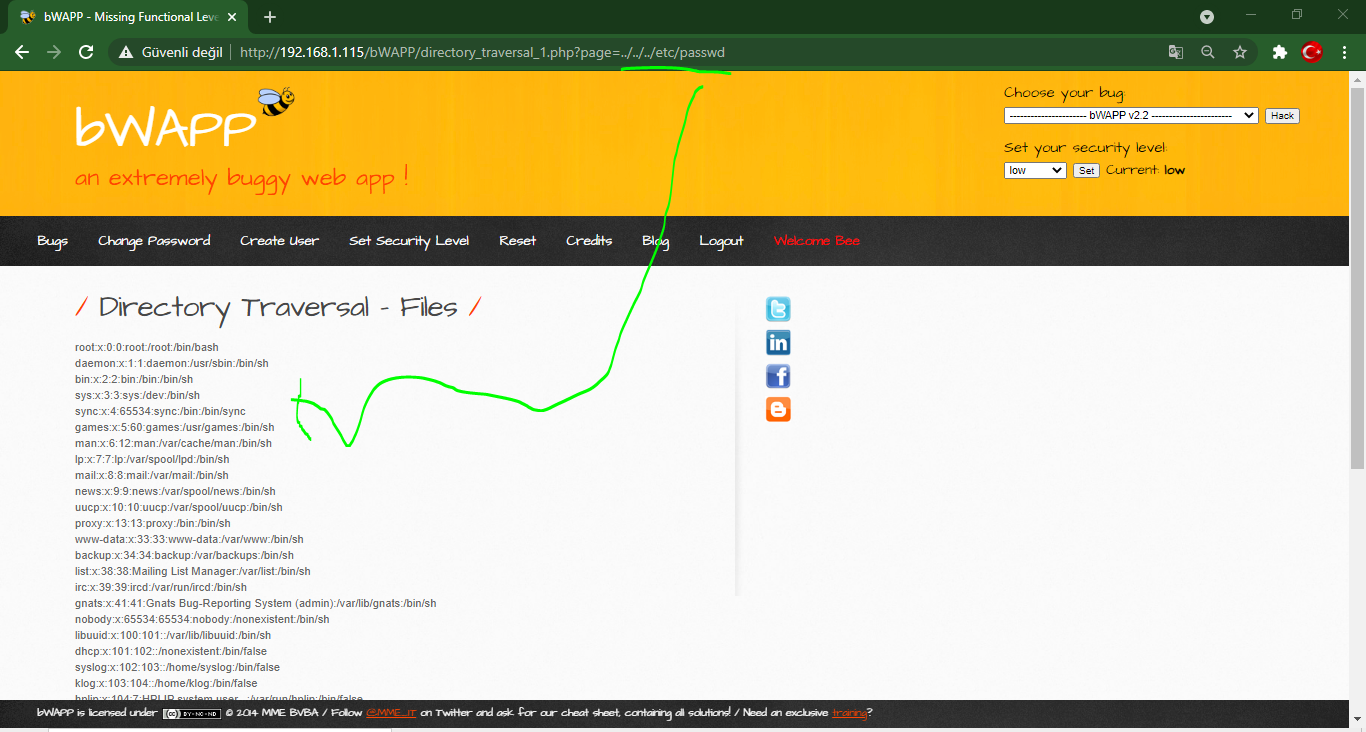The width and height of the screenshot is (1366, 732).
Task: Click the page vertical scrollbar
Action: coord(1357,278)
